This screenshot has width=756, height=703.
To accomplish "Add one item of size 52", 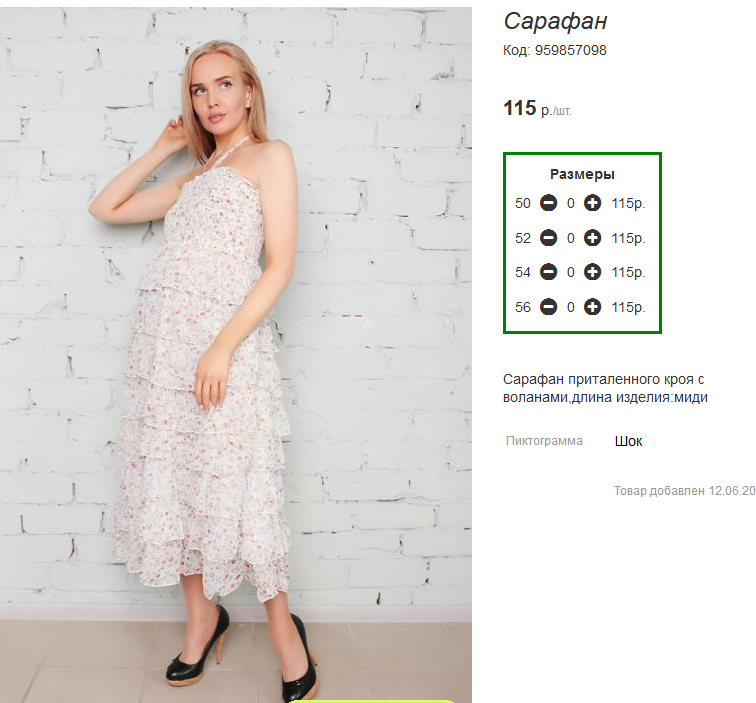I will [592, 238].
